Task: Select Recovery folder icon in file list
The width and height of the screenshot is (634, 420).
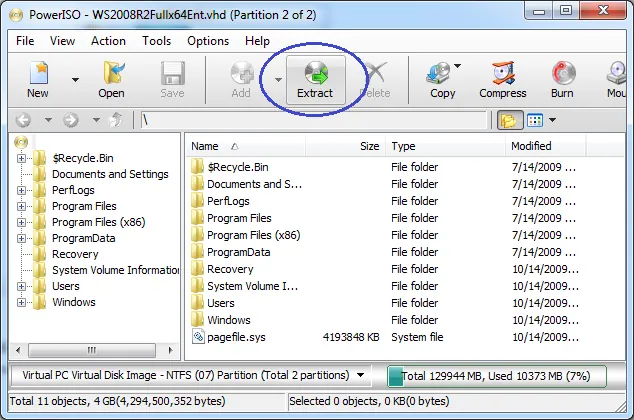Action: [x=197, y=268]
